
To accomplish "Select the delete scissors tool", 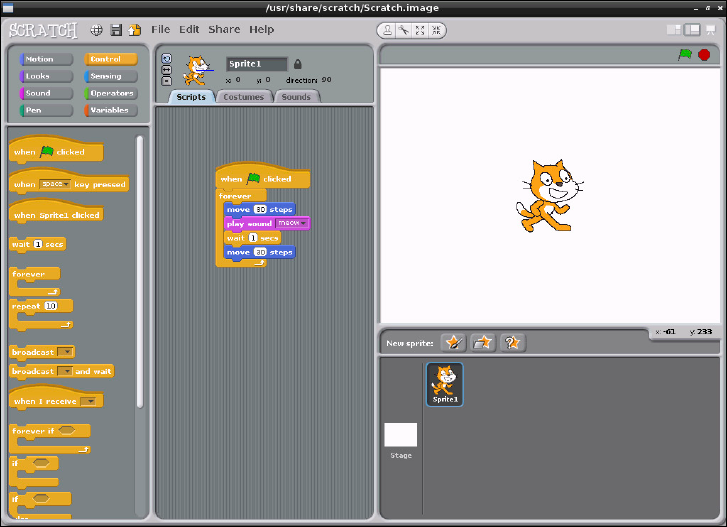I will (404, 31).
